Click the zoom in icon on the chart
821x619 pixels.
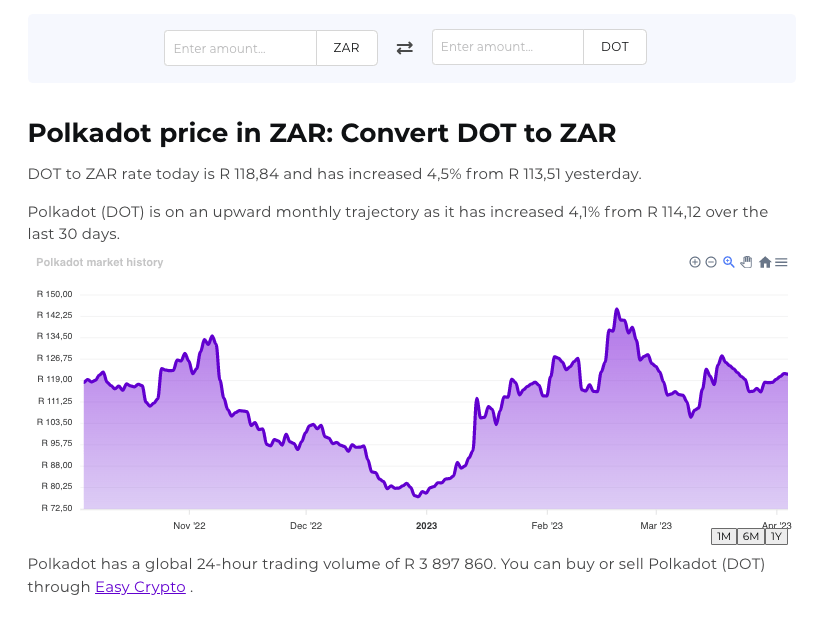tap(695, 262)
